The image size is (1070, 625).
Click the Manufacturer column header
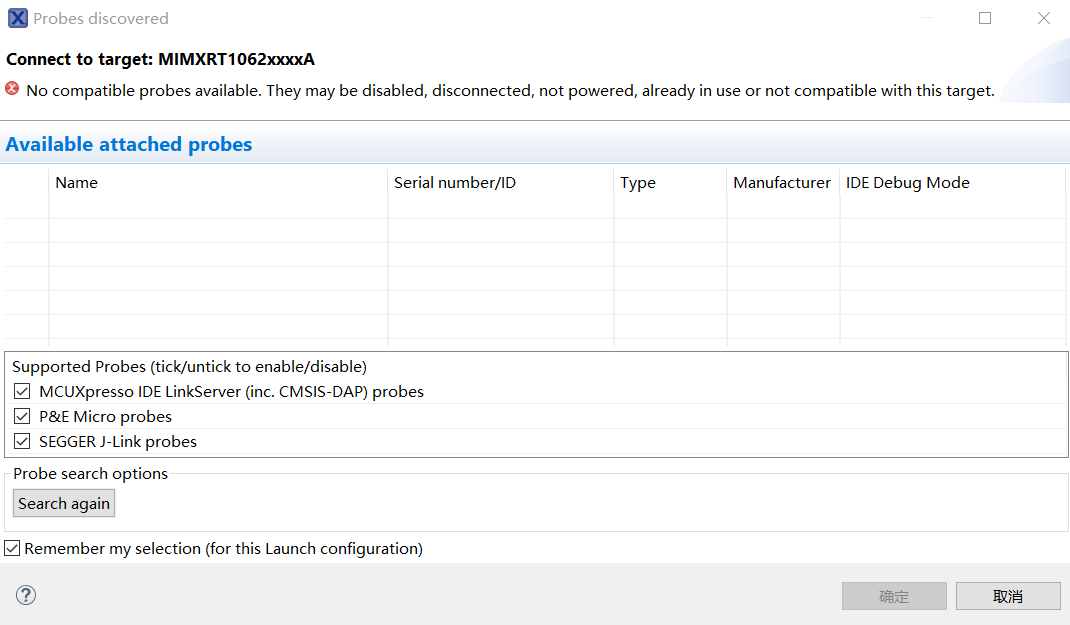(x=782, y=182)
